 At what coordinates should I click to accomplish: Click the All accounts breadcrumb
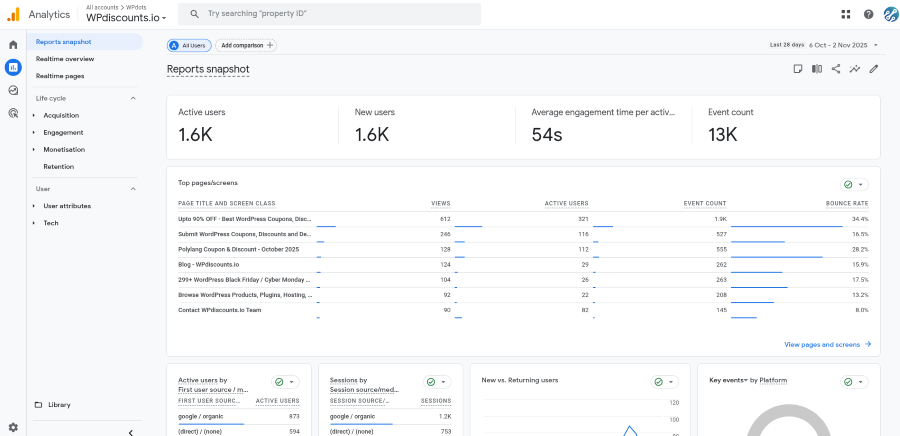click(104, 7)
